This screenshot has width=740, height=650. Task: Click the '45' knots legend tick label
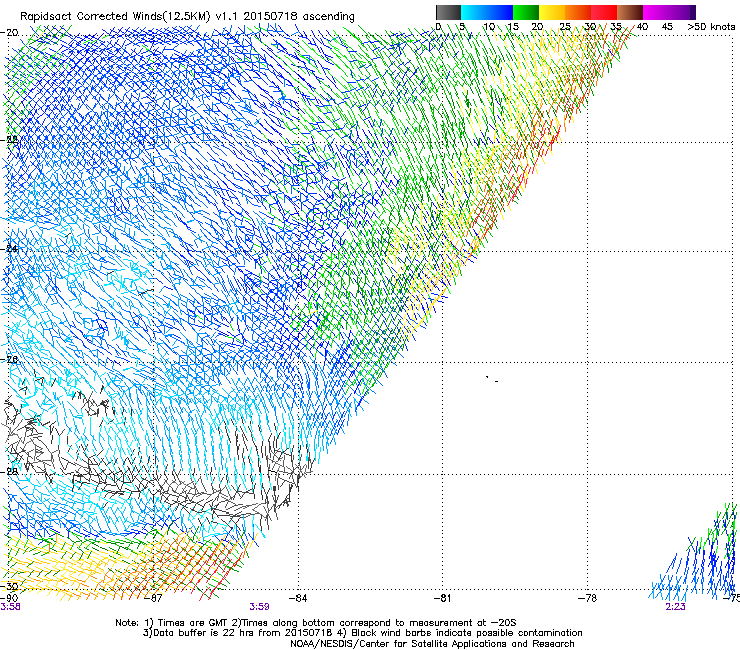tap(667, 27)
